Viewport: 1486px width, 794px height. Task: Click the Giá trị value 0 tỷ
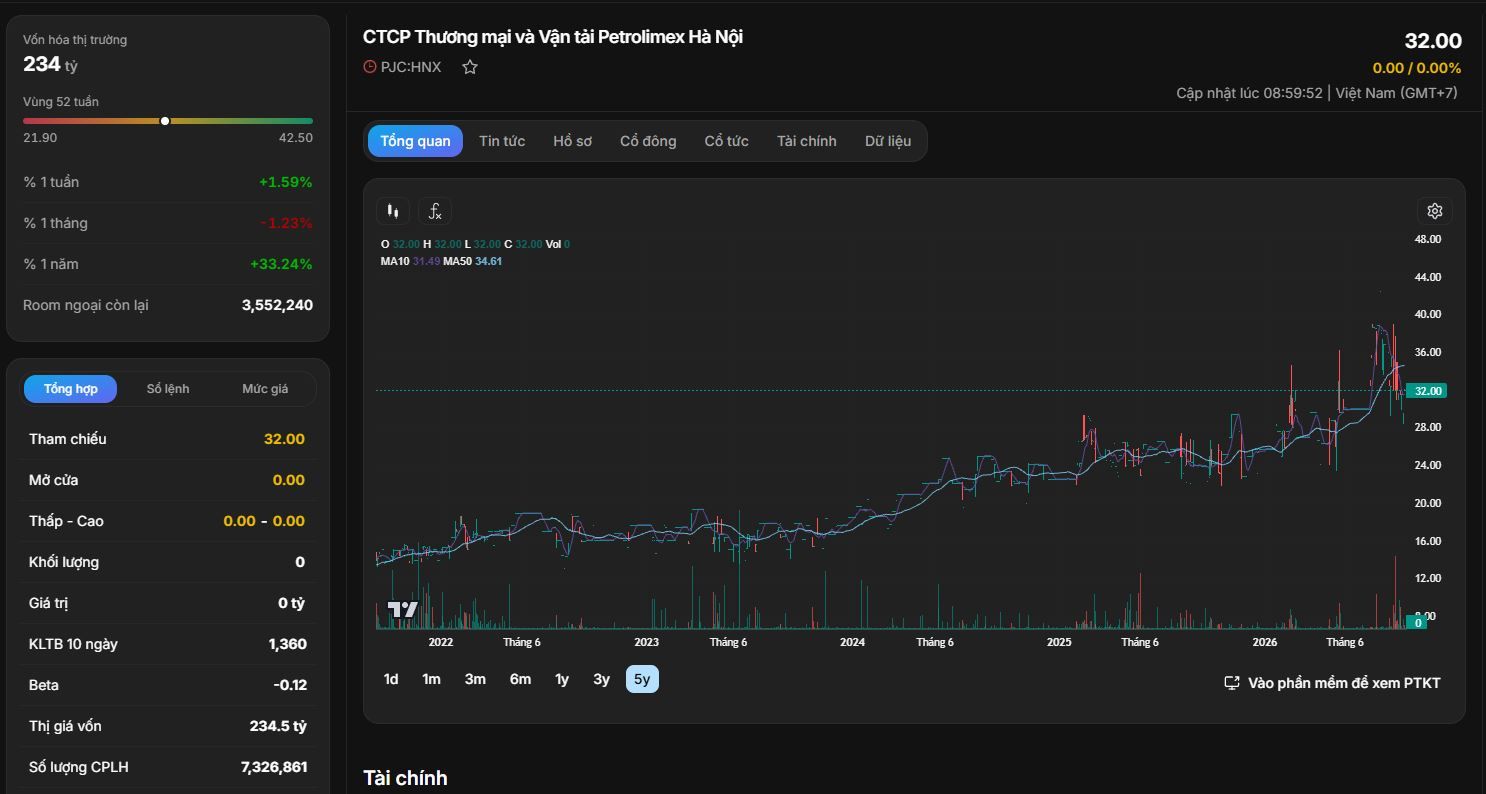click(291, 603)
